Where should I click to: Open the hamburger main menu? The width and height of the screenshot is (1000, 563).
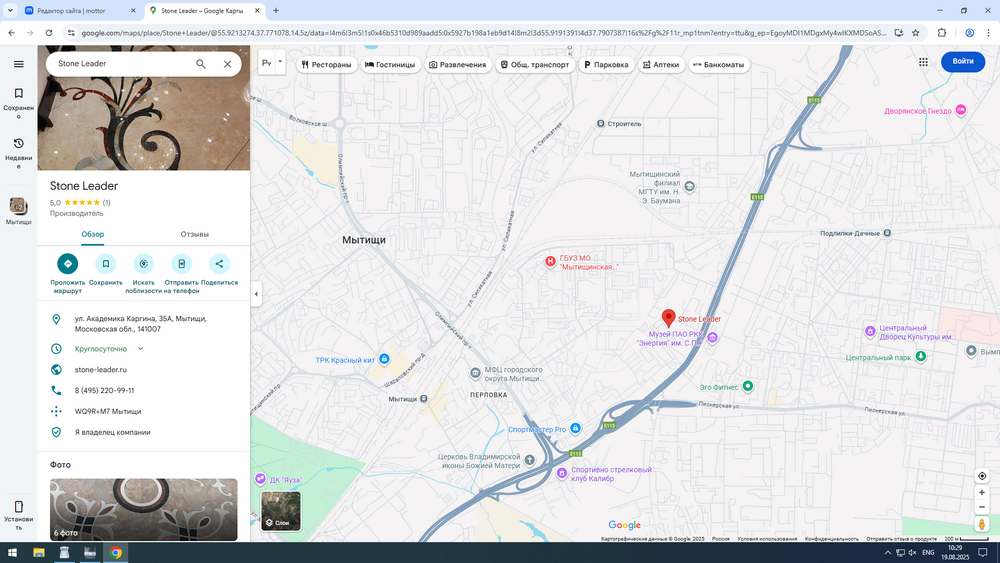(x=18, y=64)
